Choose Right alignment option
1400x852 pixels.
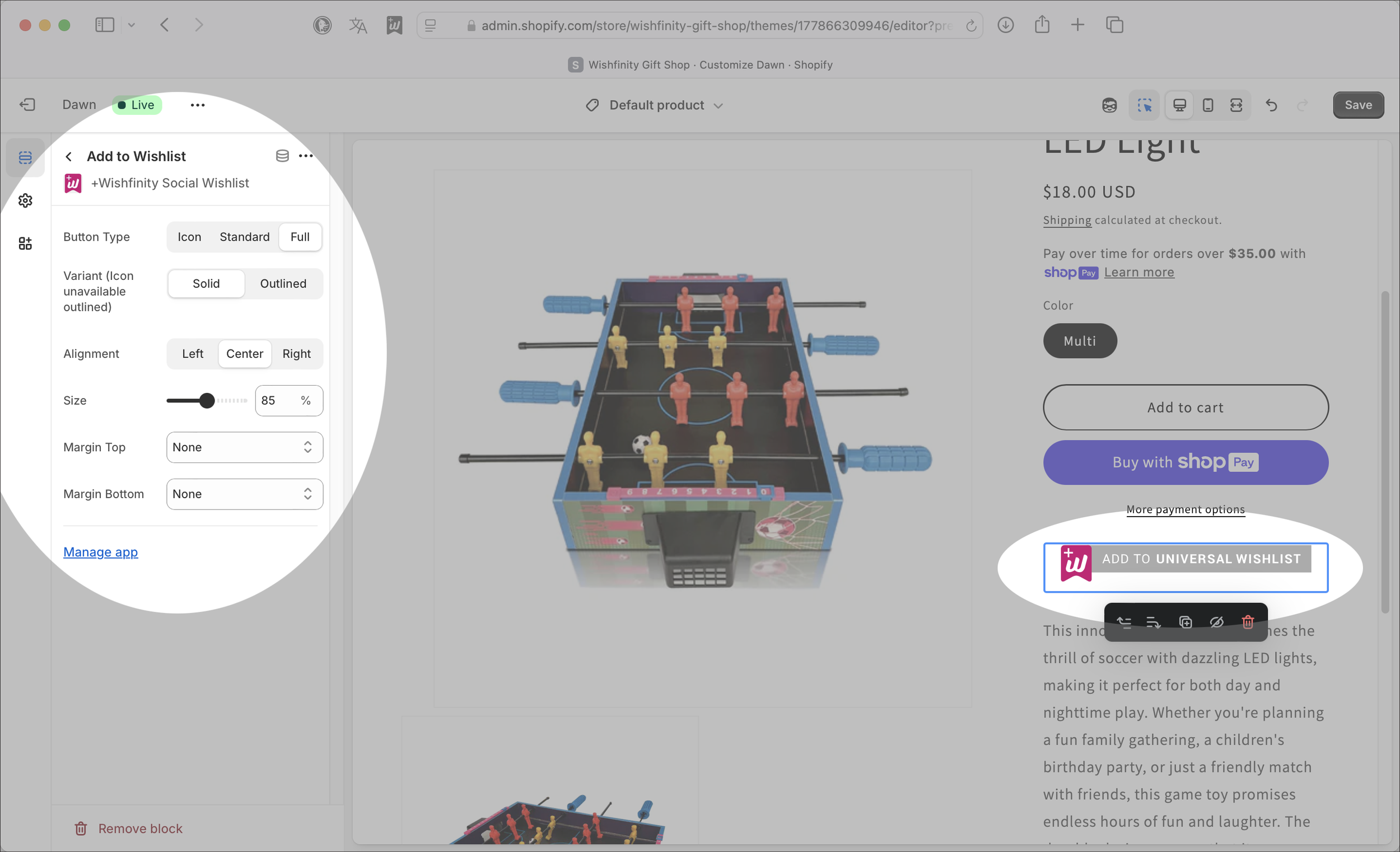coord(297,354)
